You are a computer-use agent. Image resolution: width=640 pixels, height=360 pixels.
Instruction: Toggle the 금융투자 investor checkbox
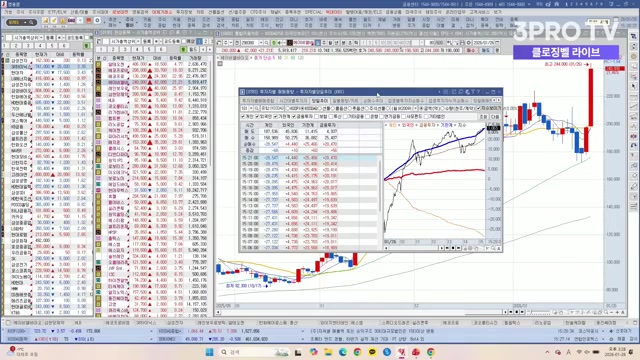[294, 117]
